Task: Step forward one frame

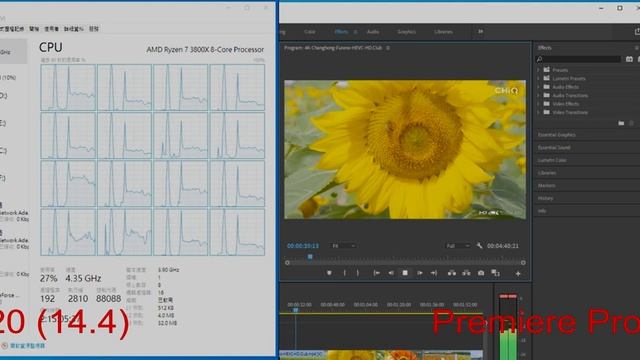Action: click(419, 273)
